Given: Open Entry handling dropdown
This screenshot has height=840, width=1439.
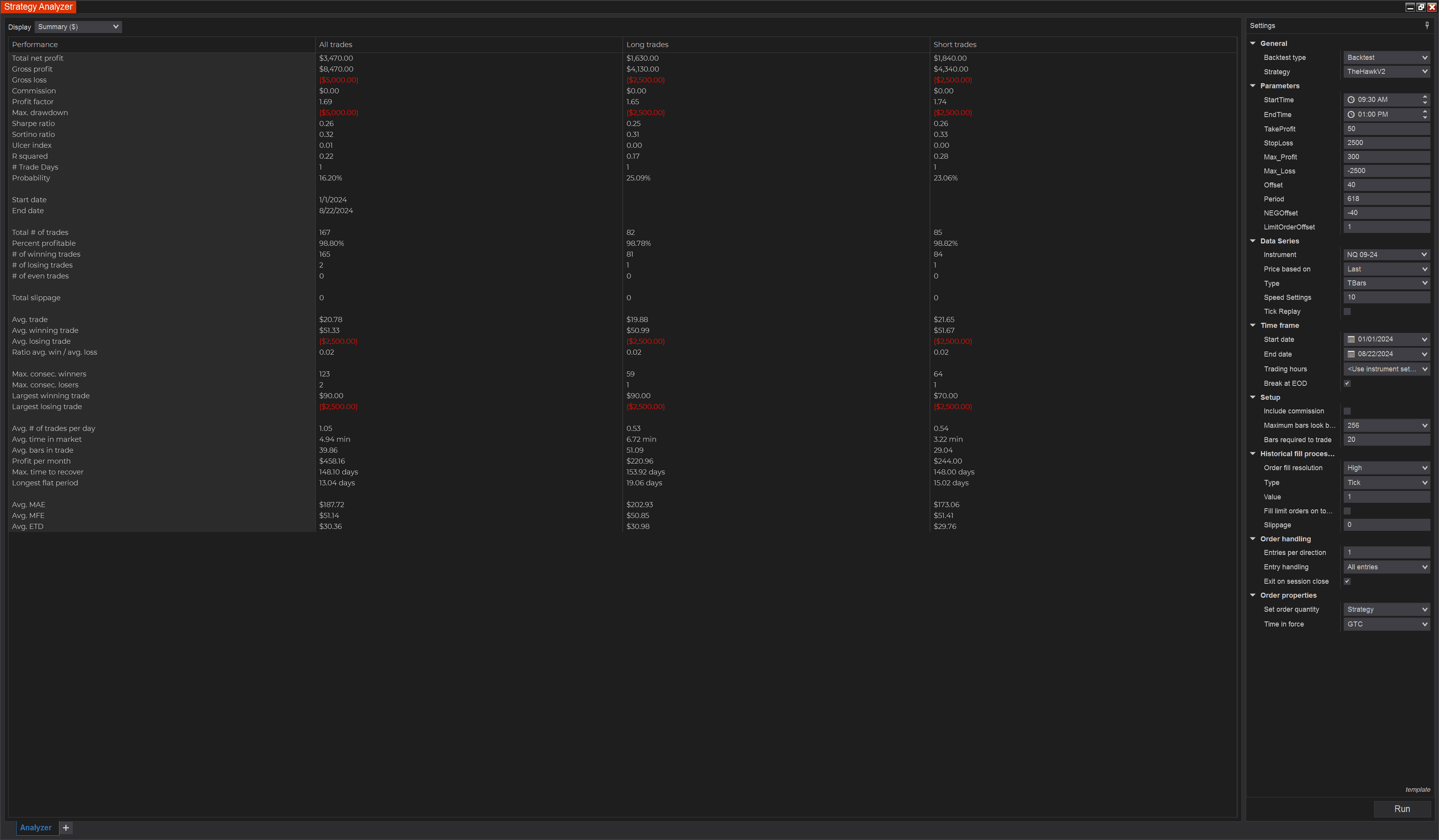Looking at the screenshot, I should [1386, 567].
